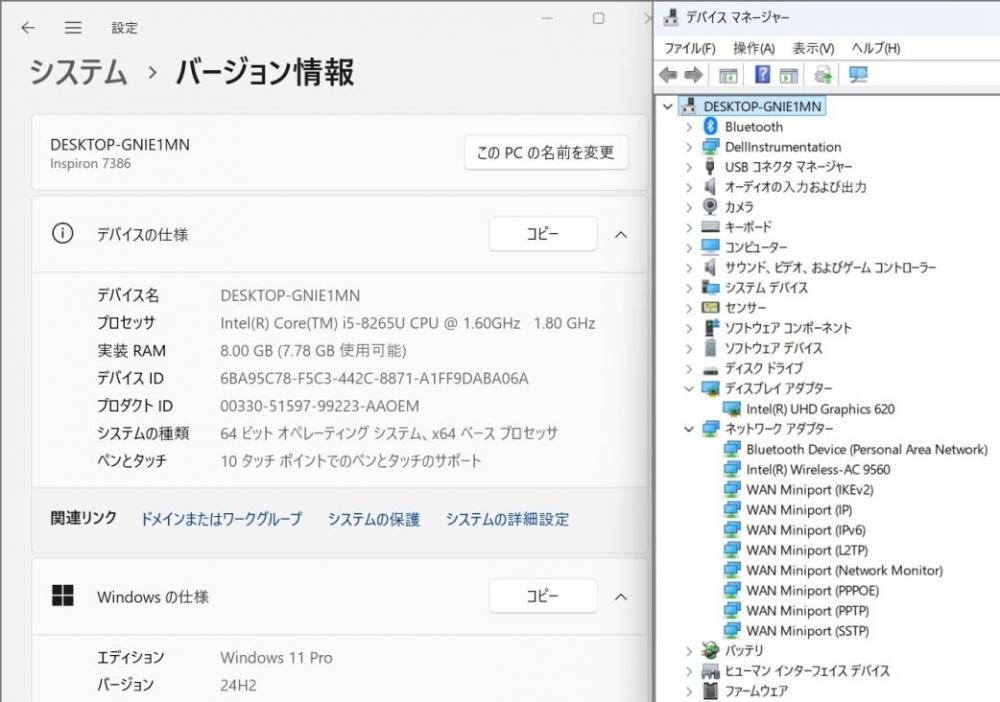The image size is (1000, 702).
Task: Select サウンド、ビデオ、およびゲーム コントローラー item
Action: tap(830, 267)
